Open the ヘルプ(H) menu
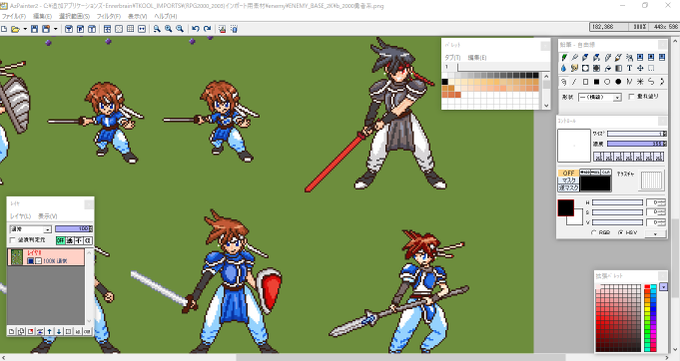The width and height of the screenshot is (680, 361). click(x=166, y=16)
